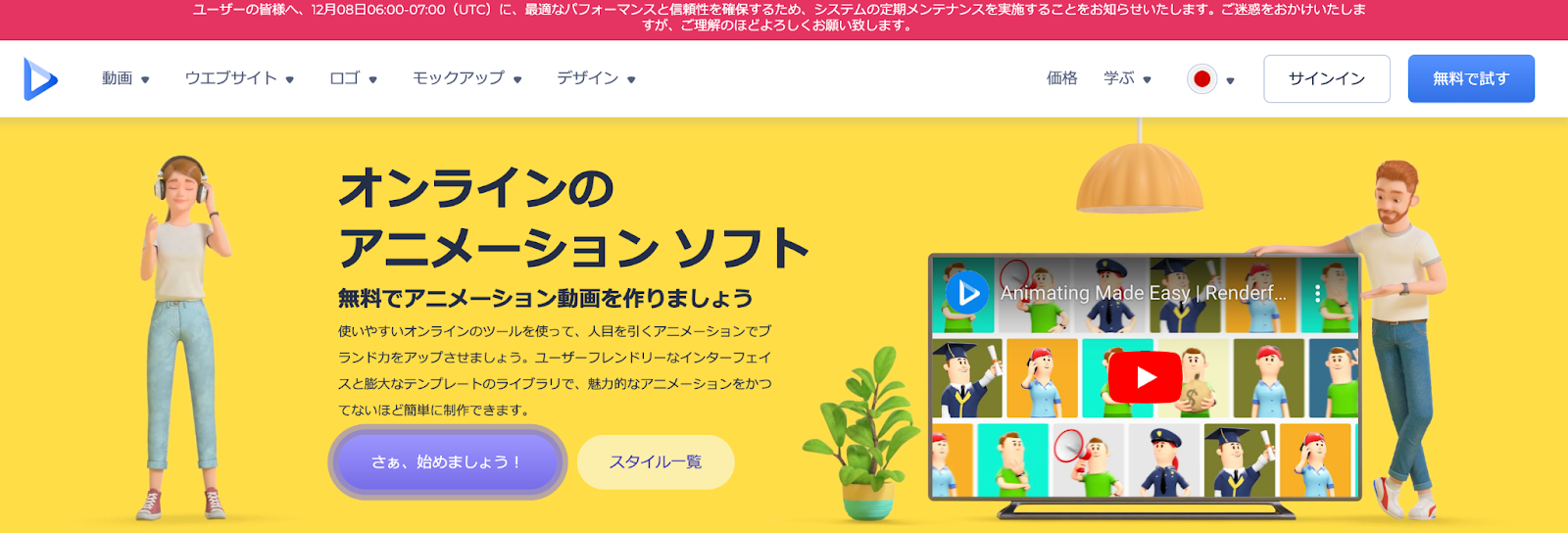Click the purple さぁ、始めましょう！ button
This screenshot has width=1568, height=533.
click(x=447, y=461)
